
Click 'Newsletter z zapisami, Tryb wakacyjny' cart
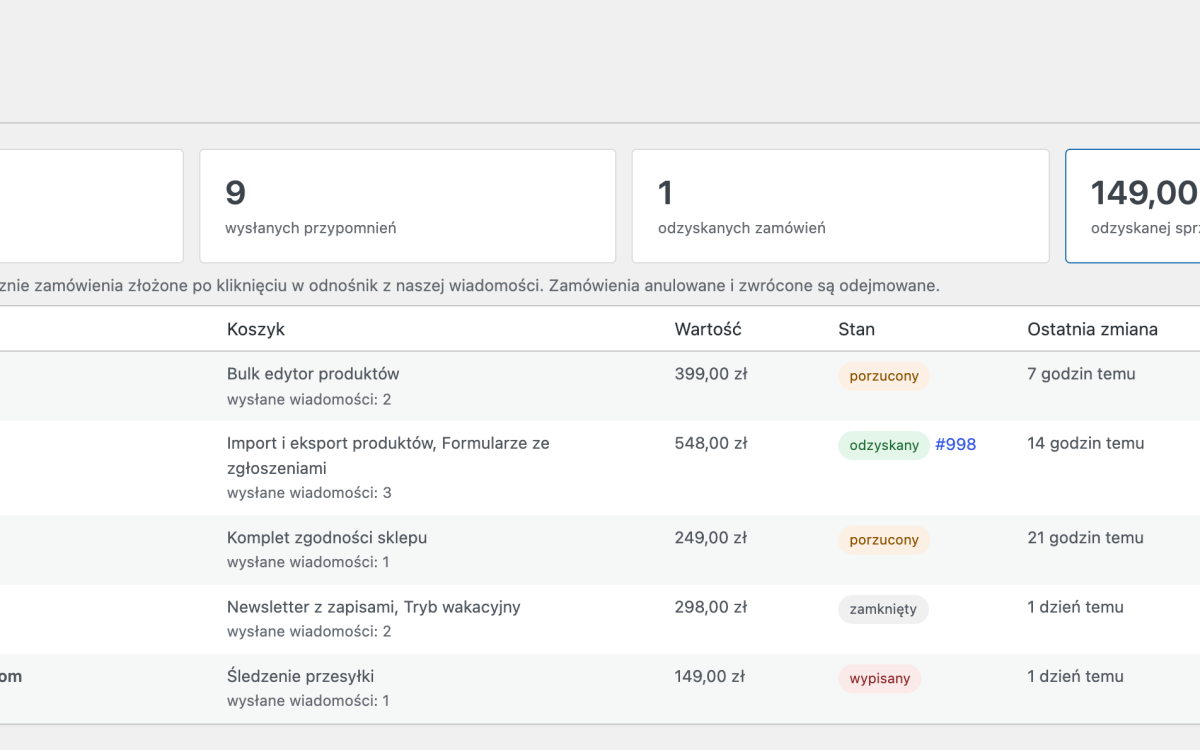(374, 607)
